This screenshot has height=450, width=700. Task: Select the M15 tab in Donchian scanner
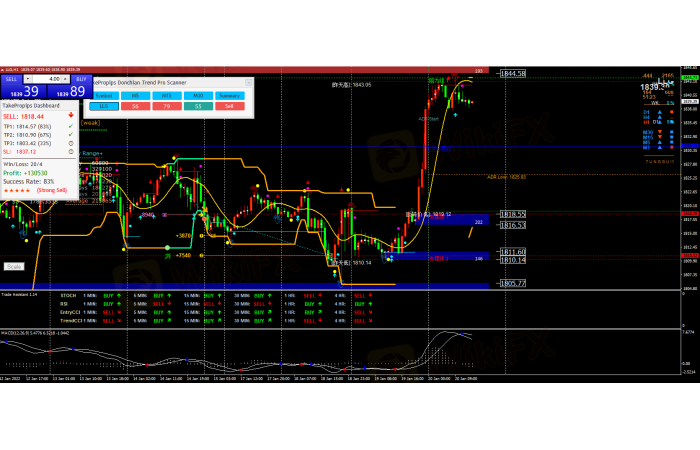(167, 94)
